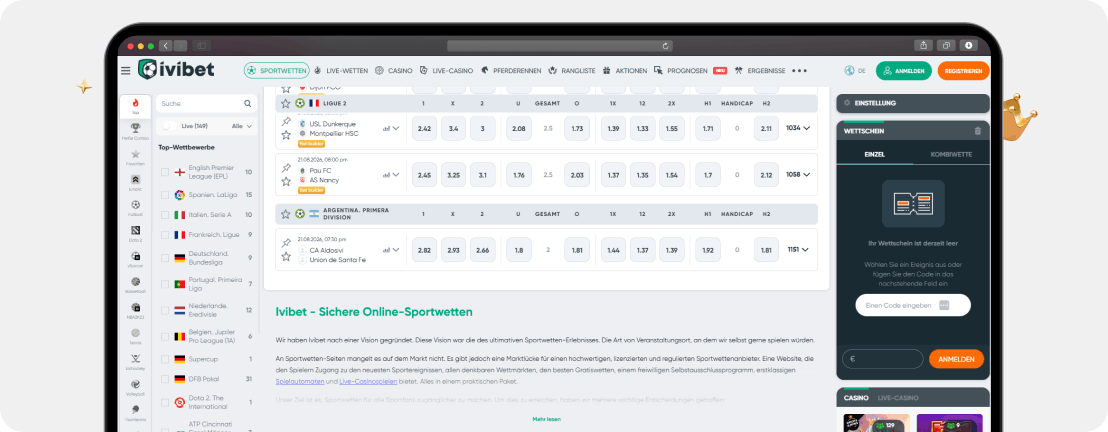Click the ivibet logo
Viewport: 1108px width, 432px height.
click(x=176, y=69)
